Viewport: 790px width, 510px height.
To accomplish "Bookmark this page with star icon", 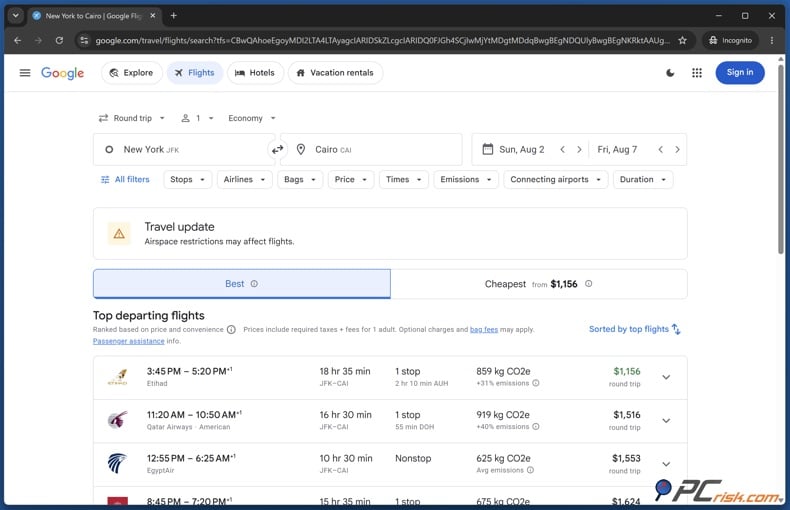I will tap(682, 40).
